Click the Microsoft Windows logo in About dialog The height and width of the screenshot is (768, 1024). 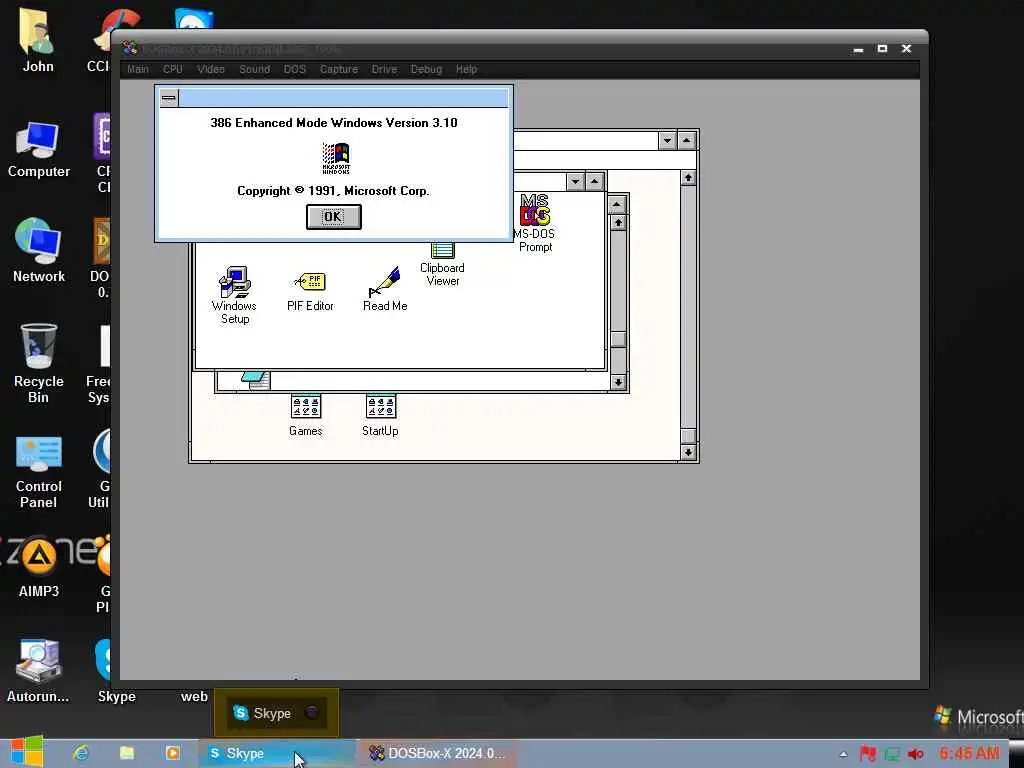point(336,158)
